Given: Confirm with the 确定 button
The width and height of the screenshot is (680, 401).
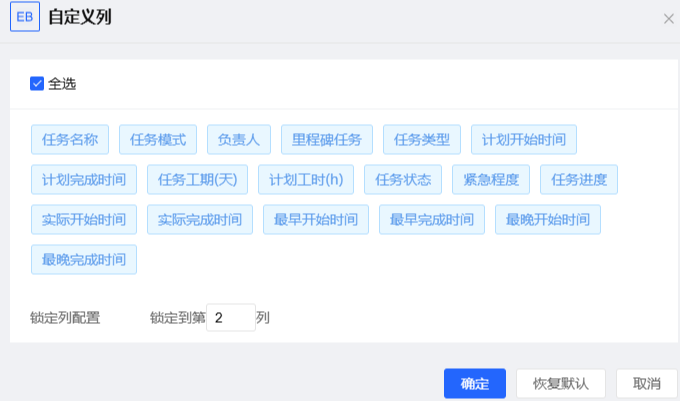Looking at the screenshot, I should tap(475, 384).
